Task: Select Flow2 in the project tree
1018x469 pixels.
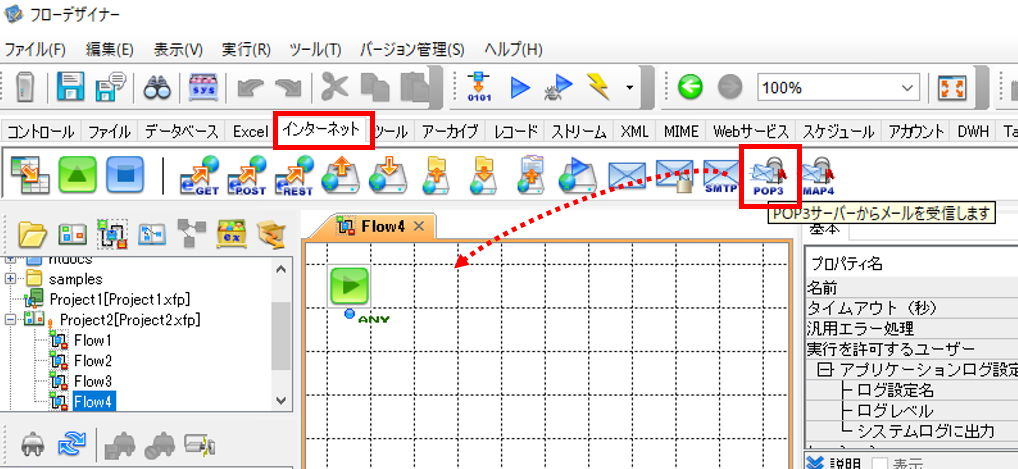Action: click(93, 361)
